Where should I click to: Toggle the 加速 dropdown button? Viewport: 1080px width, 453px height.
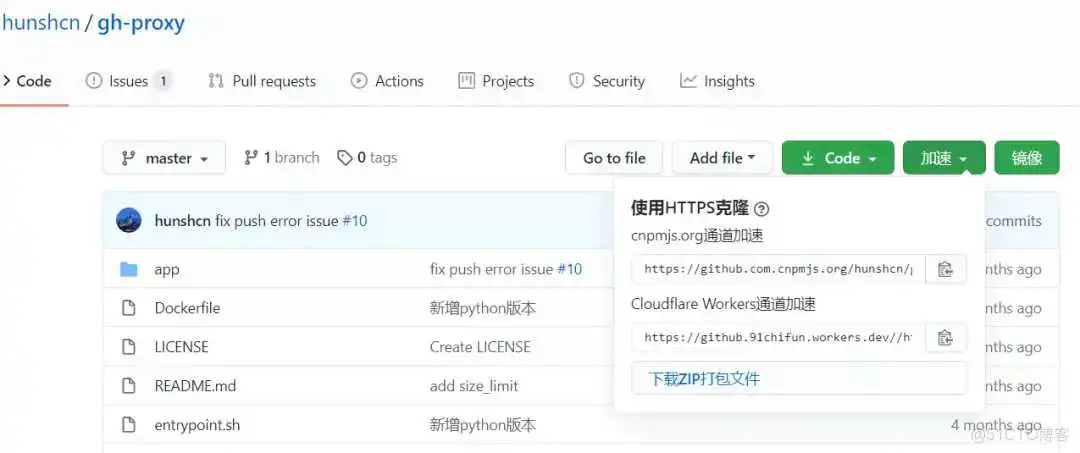944,158
